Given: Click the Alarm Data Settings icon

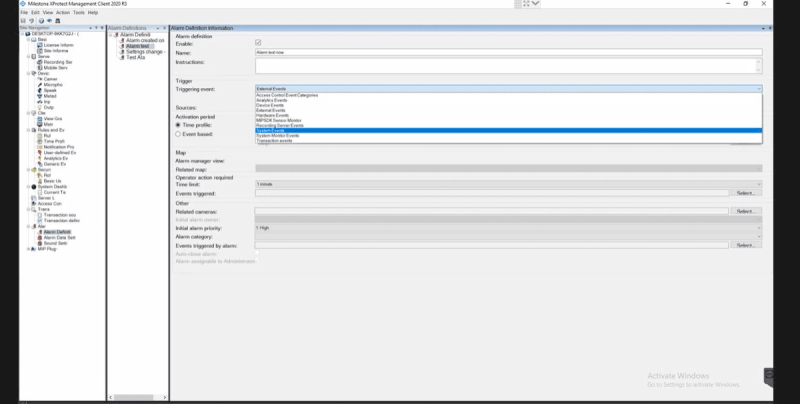Looking at the screenshot, I should click(40, 238).
